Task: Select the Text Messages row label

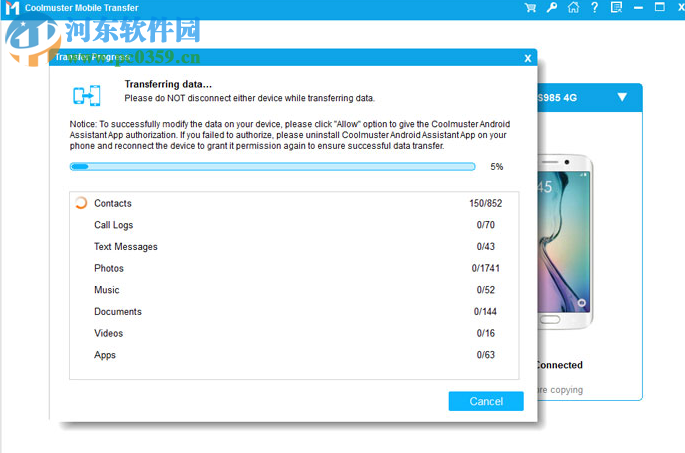Action: tap(126, 247)
